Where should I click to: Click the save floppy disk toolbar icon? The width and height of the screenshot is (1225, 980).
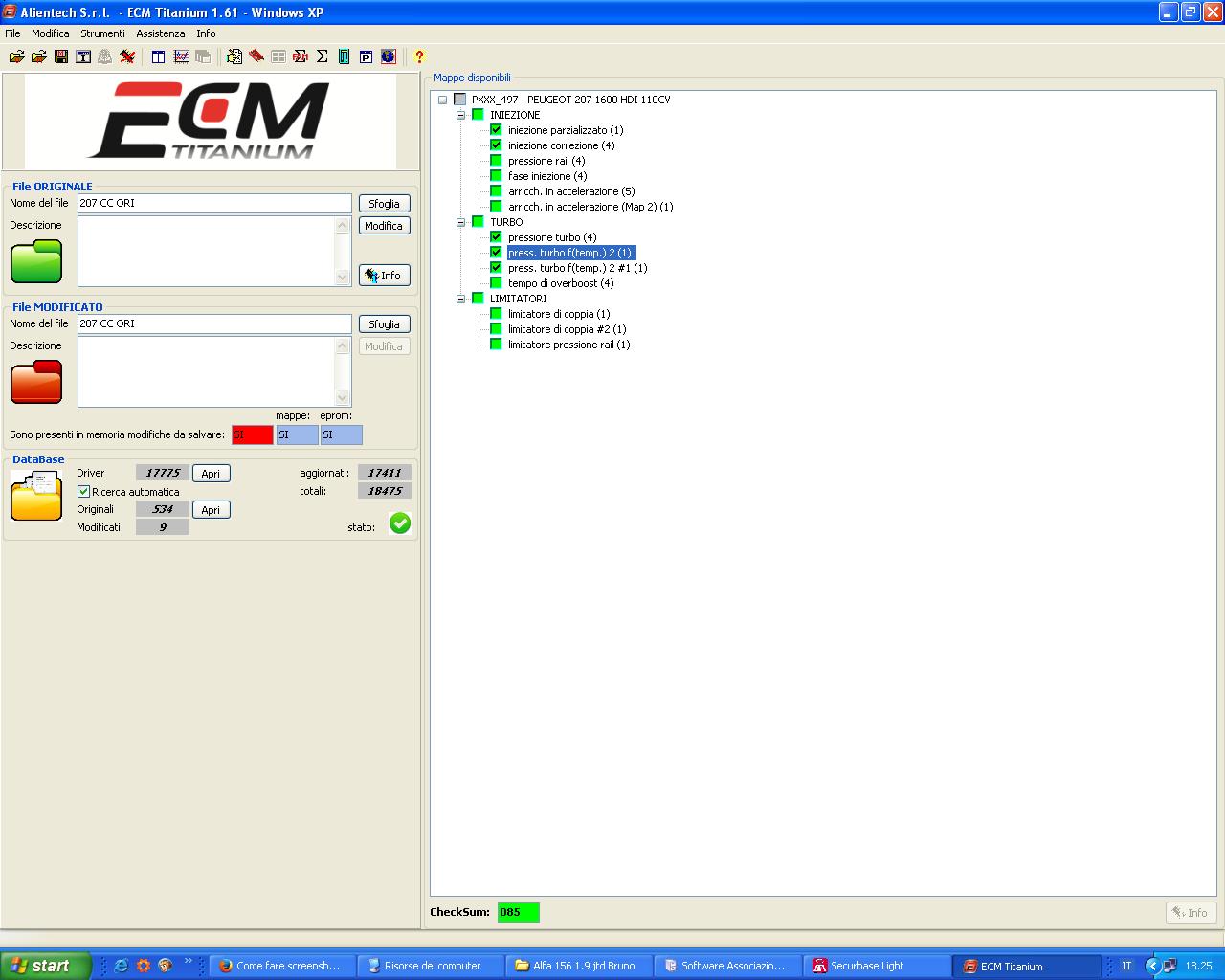[61, 57]
